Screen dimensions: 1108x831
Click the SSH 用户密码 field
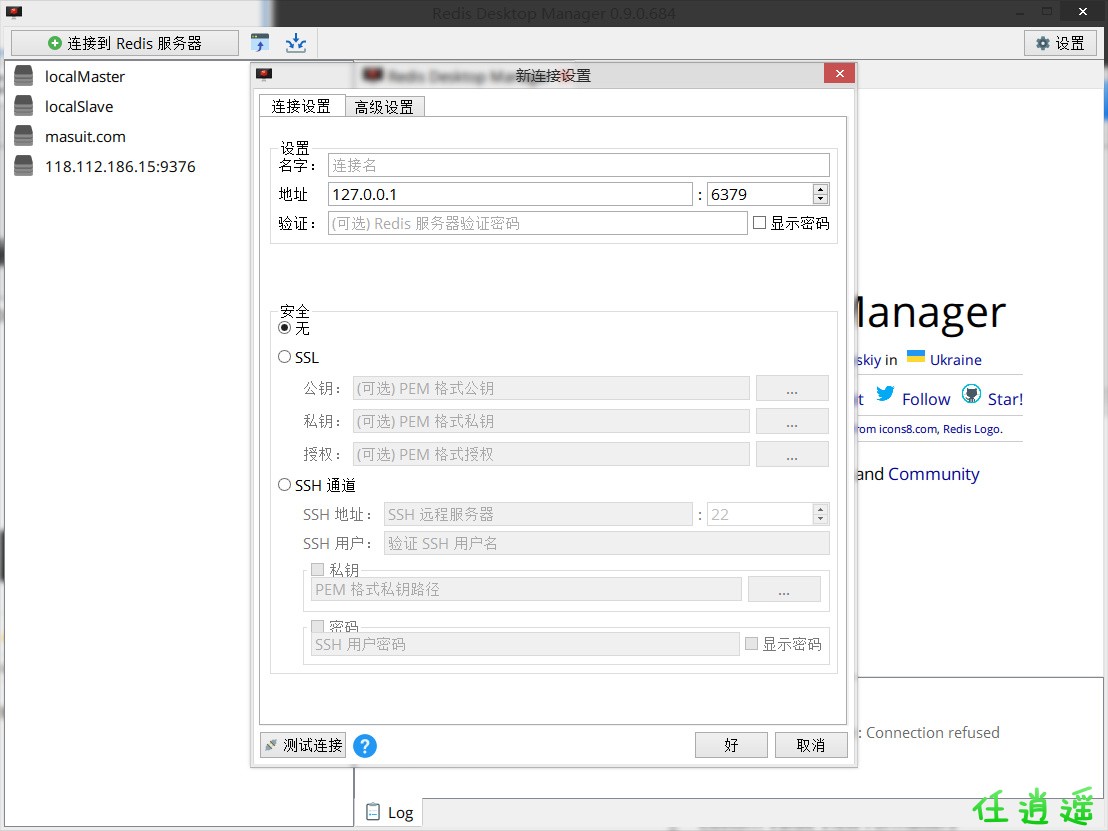[526, 644]
